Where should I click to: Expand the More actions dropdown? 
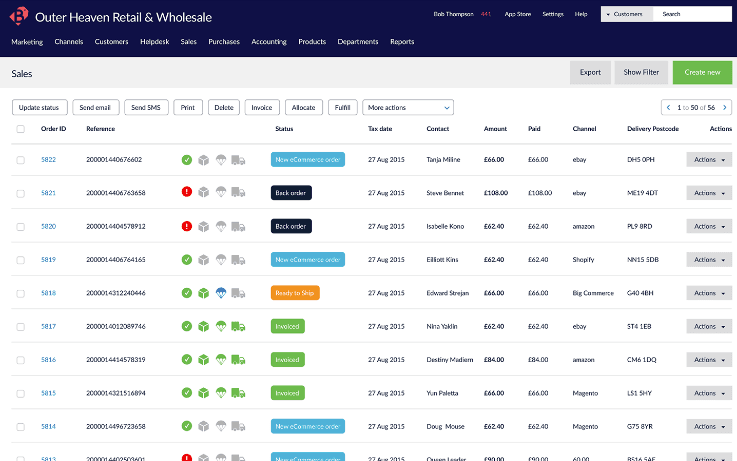click(x=408, y=107)
